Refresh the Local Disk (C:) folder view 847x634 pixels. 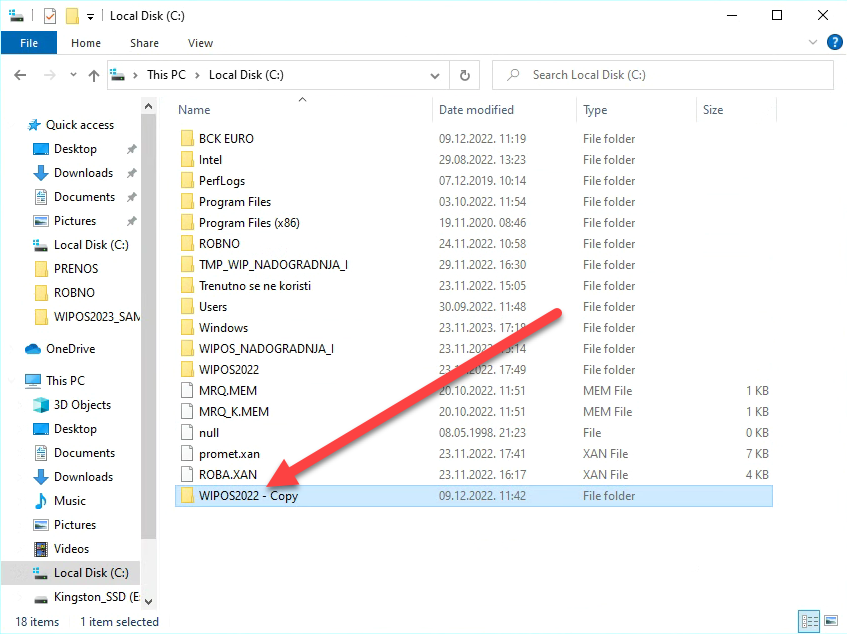(464, 75)
